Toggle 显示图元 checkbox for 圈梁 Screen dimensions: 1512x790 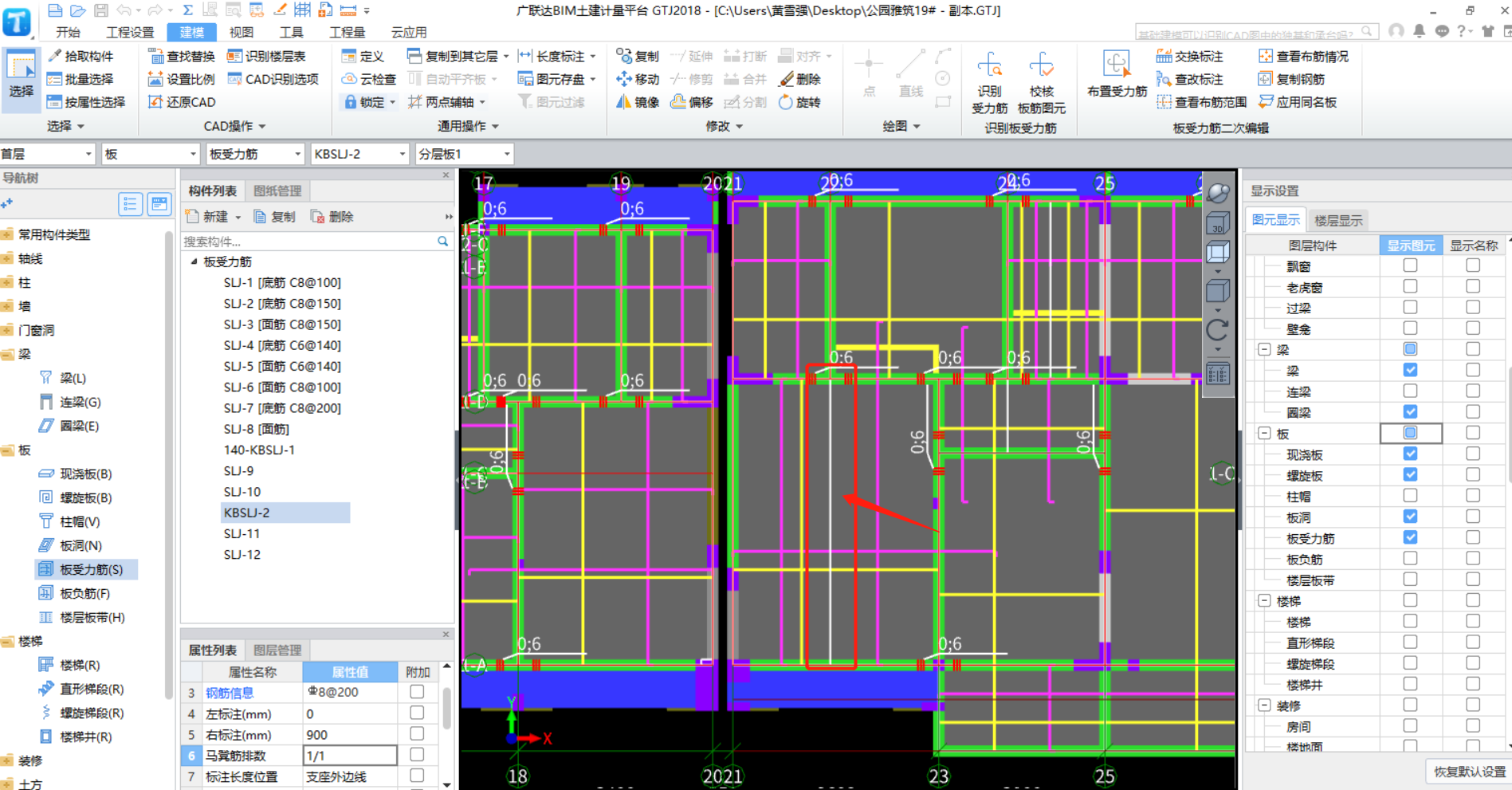point(1410,411)
